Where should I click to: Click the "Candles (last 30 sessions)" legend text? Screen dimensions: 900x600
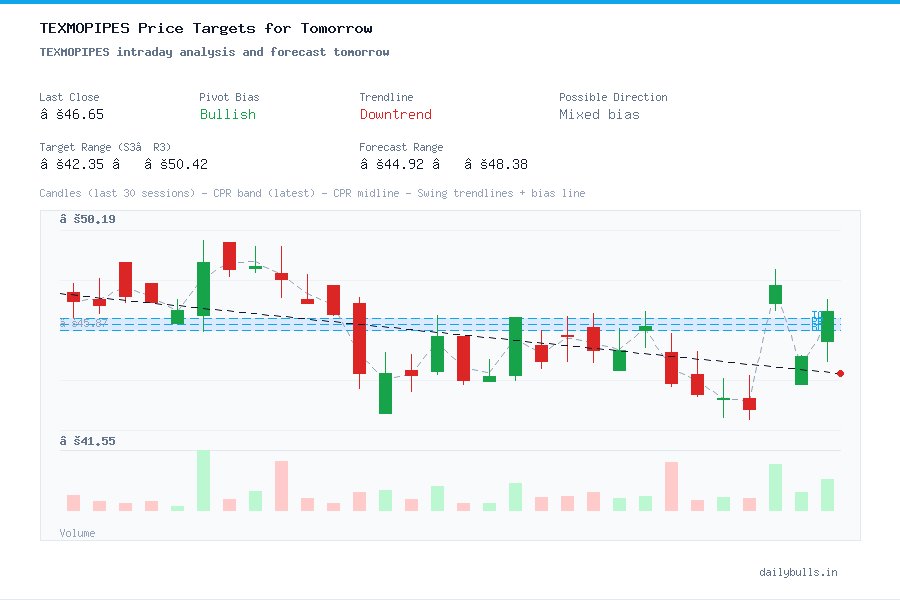(117, 193)
